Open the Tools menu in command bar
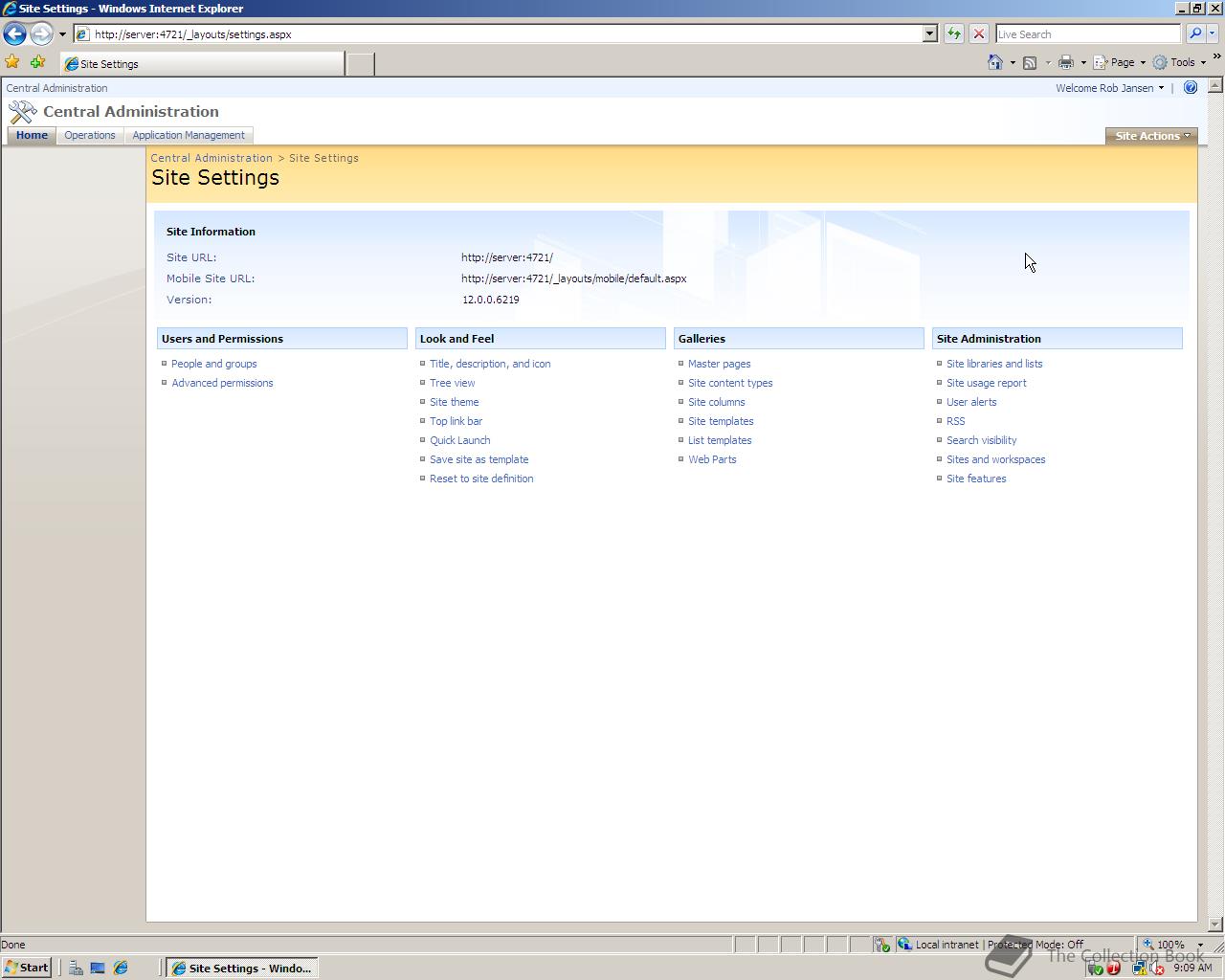1225x980 pixels. pos(1179,62)
